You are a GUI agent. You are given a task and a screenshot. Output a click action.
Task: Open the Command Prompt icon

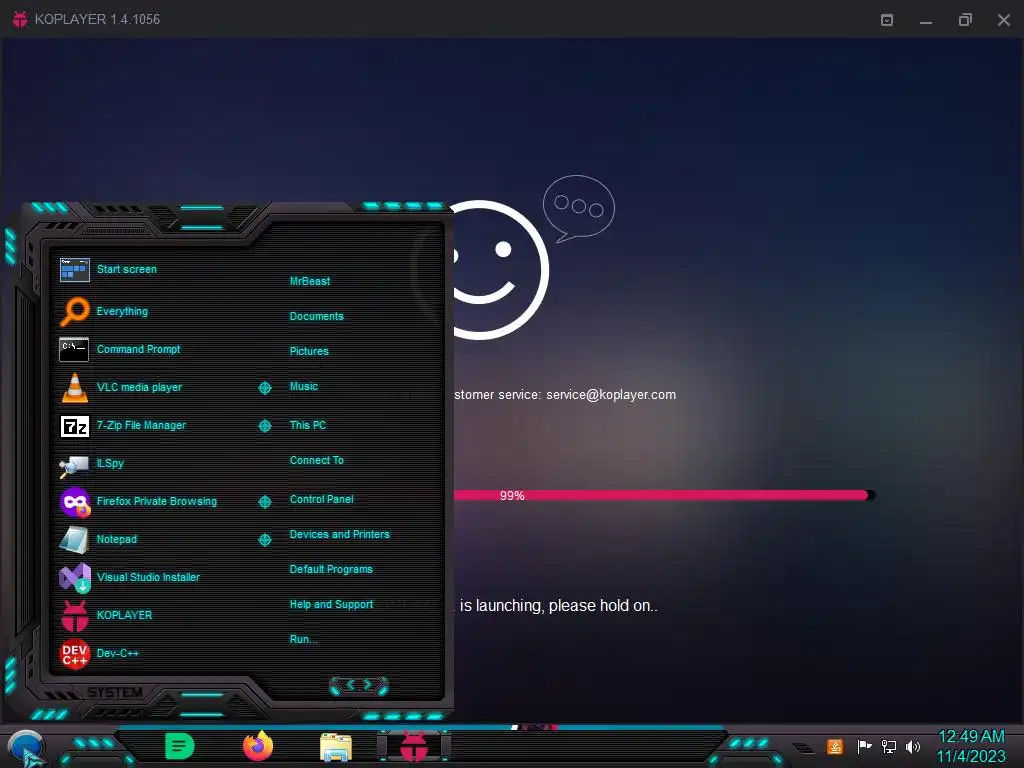point(74,349)
